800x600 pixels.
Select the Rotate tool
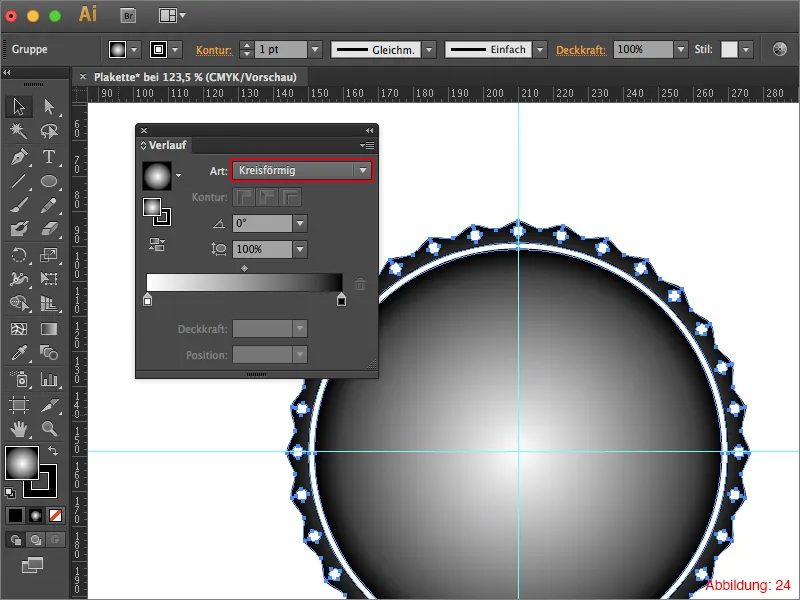coord(19,254)
